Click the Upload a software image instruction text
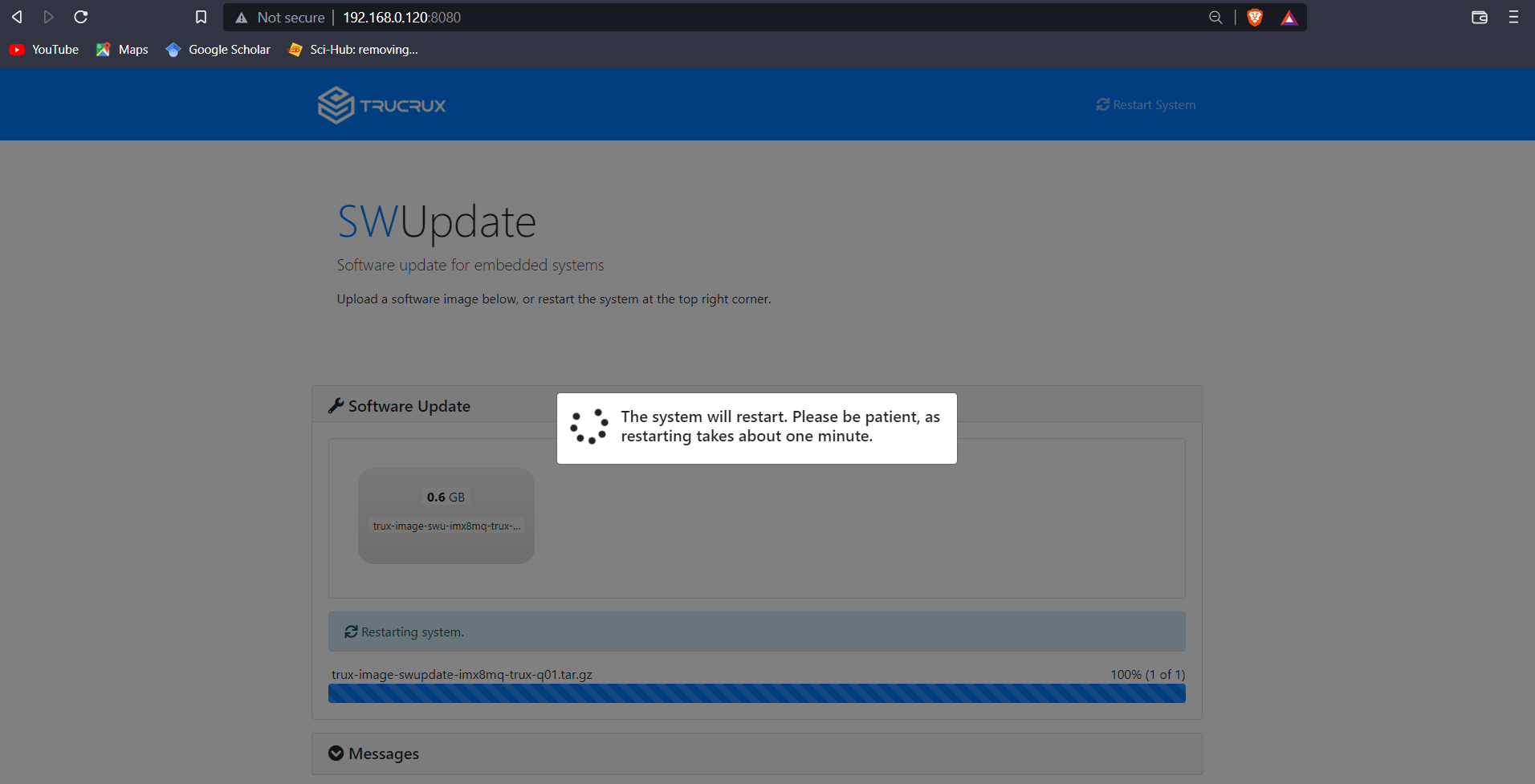1535x784 pixels. pyautogui.click(x=554, y=299)
